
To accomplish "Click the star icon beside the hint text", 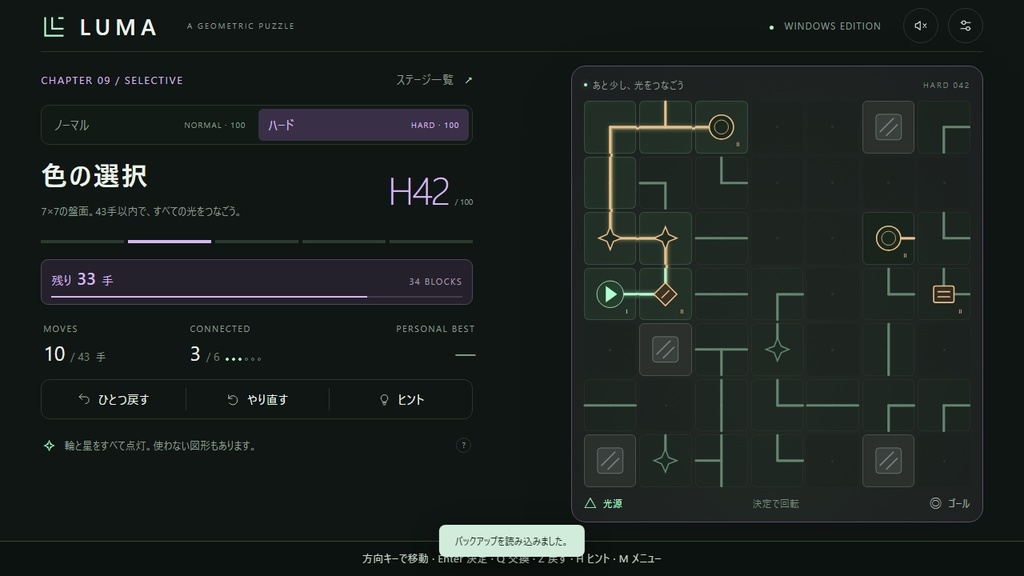I will 49,445.
